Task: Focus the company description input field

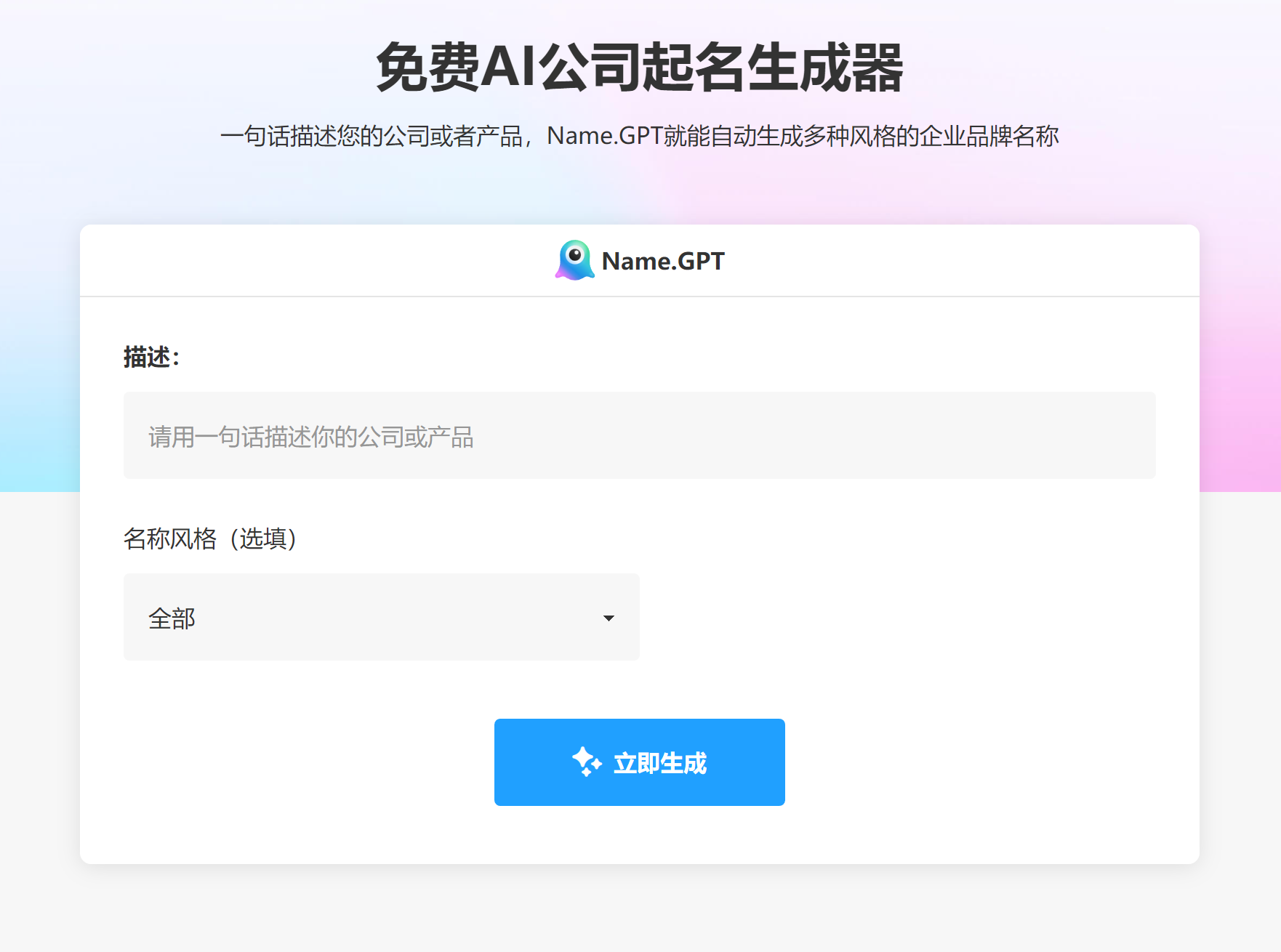Action: coord(640,435)
